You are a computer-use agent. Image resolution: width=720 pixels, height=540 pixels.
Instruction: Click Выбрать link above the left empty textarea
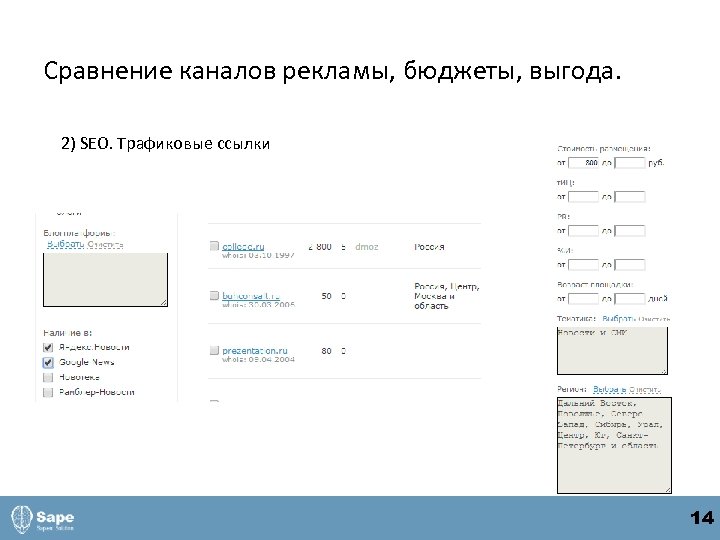66,244
